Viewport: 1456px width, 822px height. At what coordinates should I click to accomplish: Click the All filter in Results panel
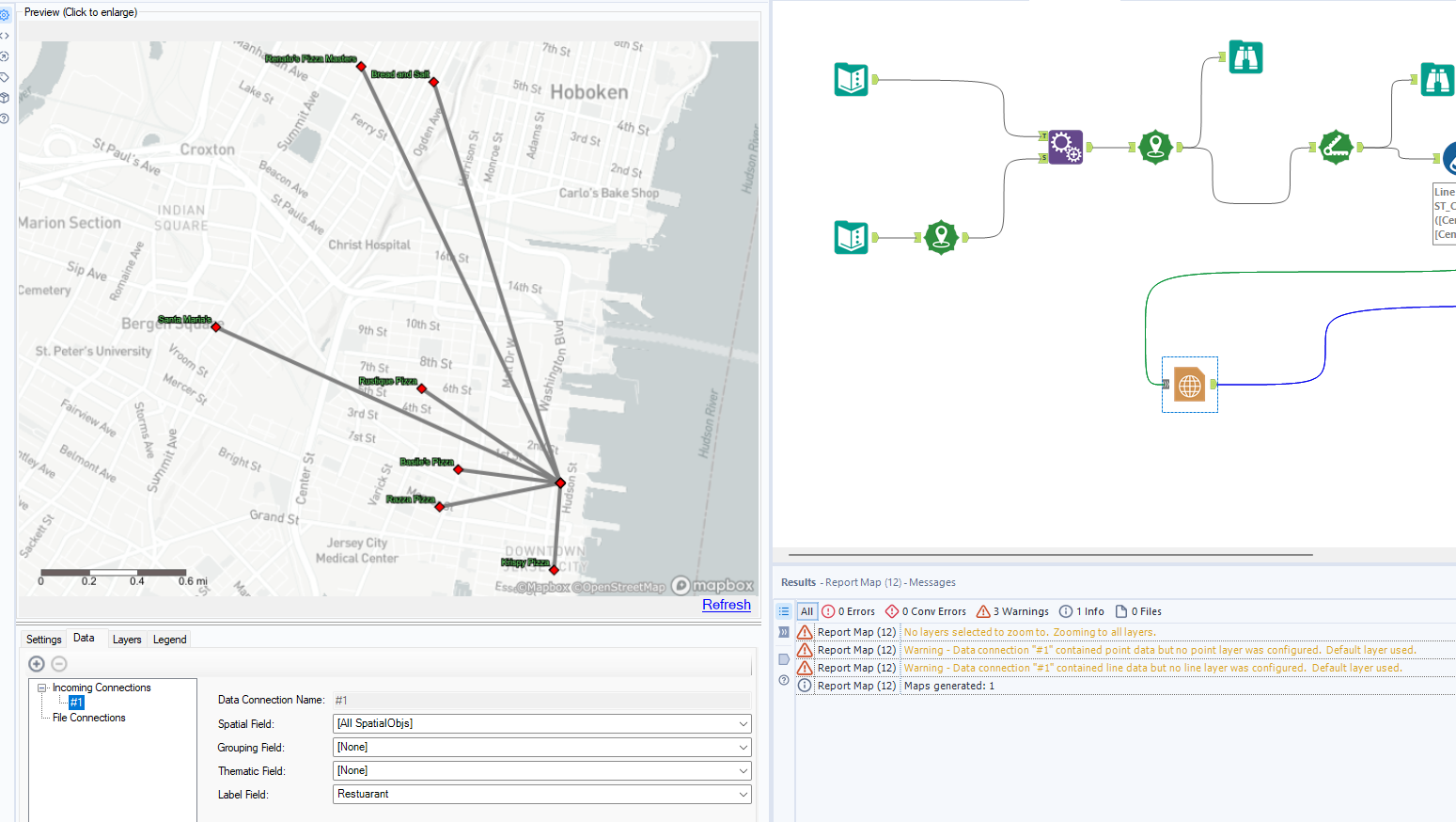[806, 610]
